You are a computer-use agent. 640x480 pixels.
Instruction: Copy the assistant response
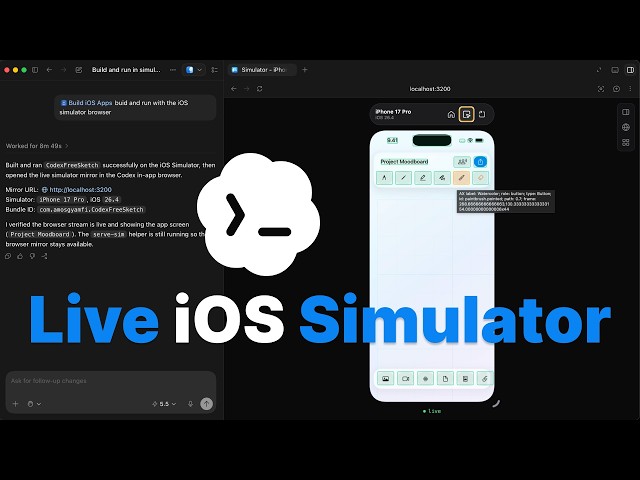coord(8,256)
